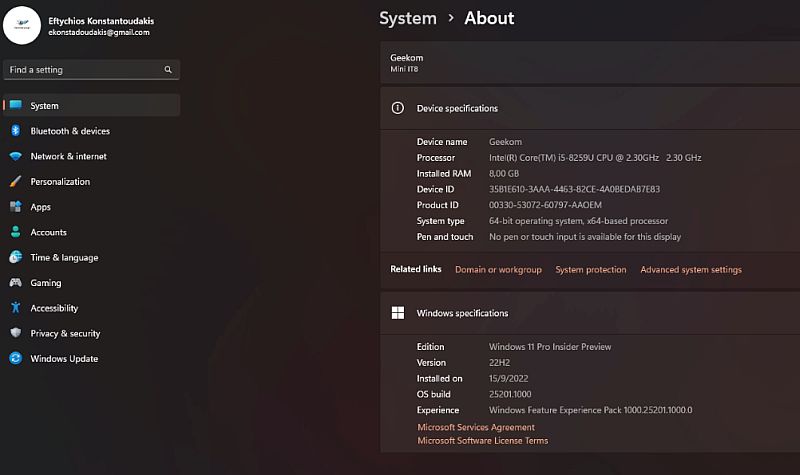Click the search magnifier icon
This screenshot has height=475, width=800.
click(168, 69)
